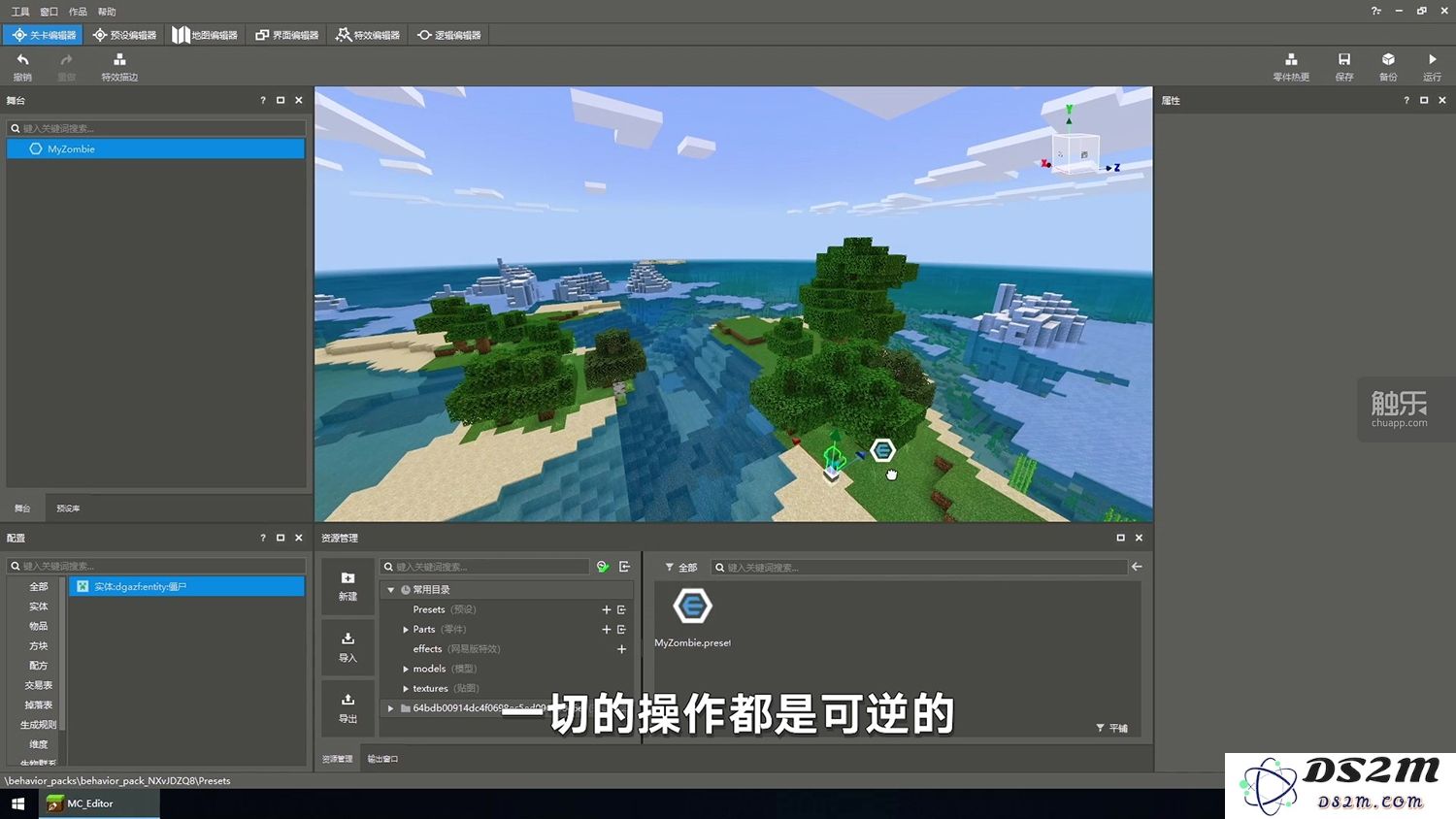
Task: Open the 界面编辑器 UI editor tab
Action: point(286,35)
